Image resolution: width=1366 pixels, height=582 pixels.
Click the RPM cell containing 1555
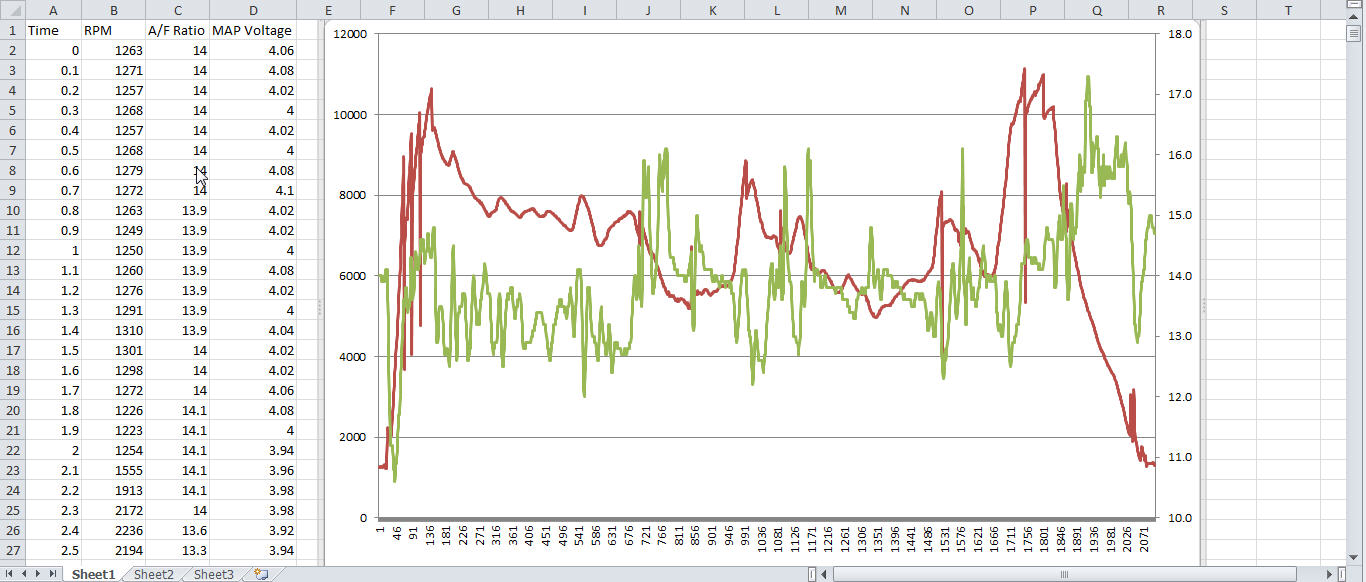coord(113,470)
